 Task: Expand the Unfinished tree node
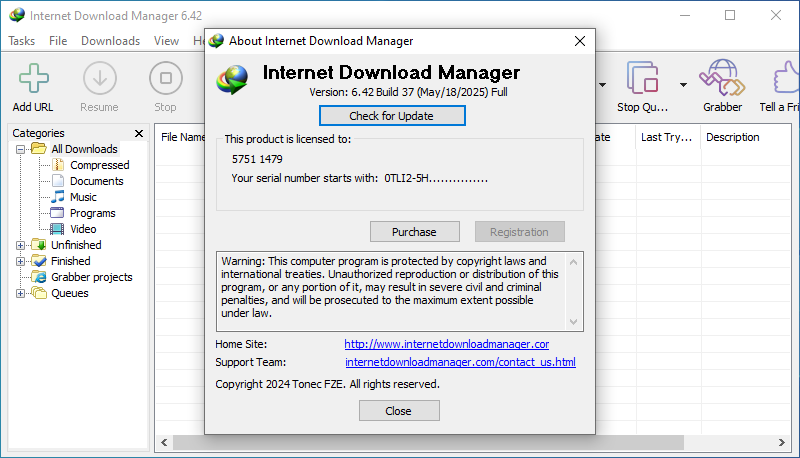20,245
